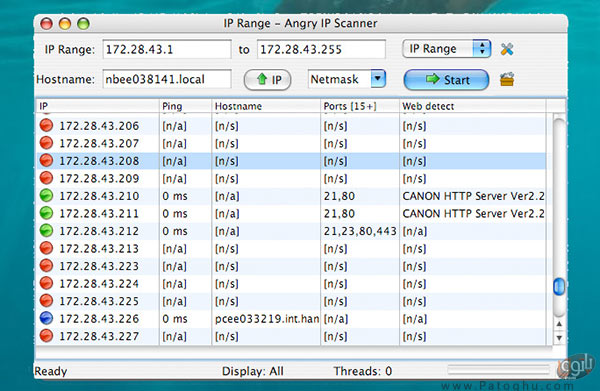Viewport: 600px width, 391px height.
Task: Click CANON HTTP Server cell for 172.28.43.210
Action: point(473,196)
